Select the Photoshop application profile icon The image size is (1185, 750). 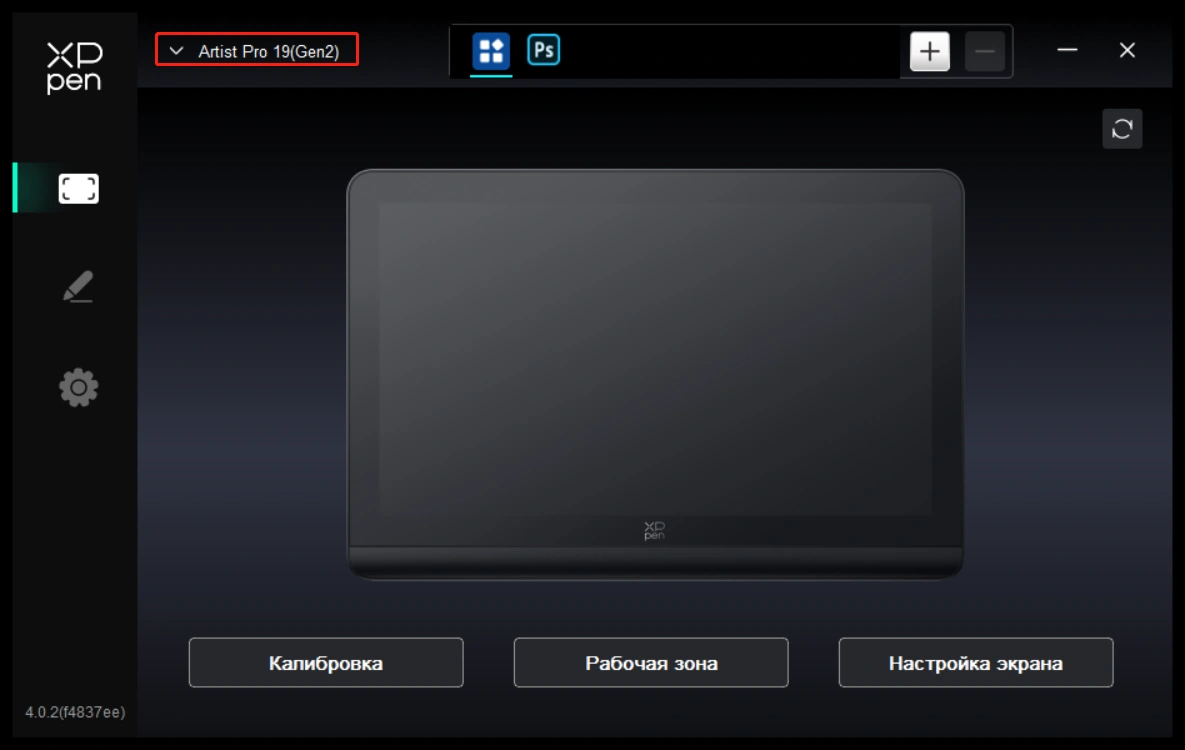[x=543, y=50]
